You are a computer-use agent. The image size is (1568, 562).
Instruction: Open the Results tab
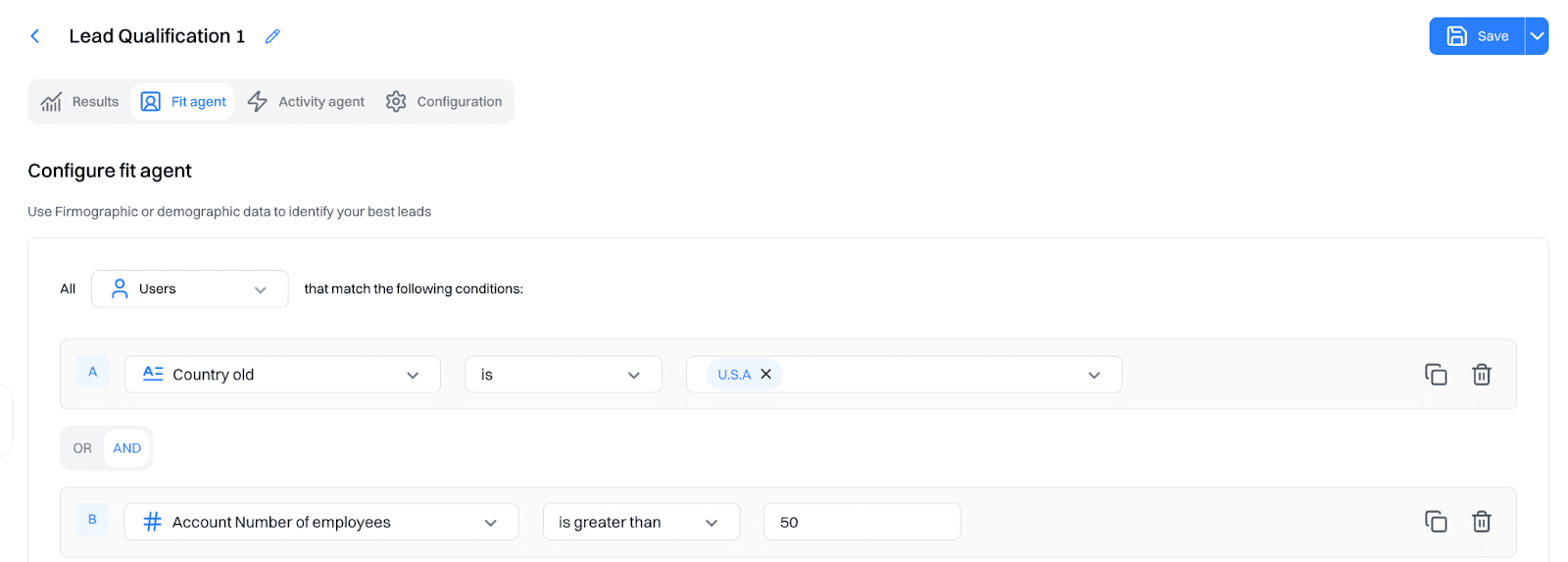[x=80, y=102]
